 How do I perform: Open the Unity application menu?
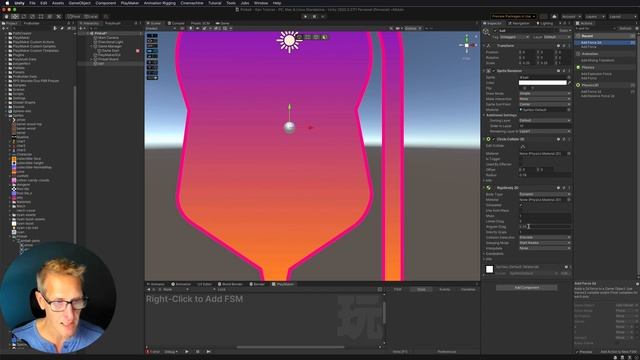click(19, 3)
